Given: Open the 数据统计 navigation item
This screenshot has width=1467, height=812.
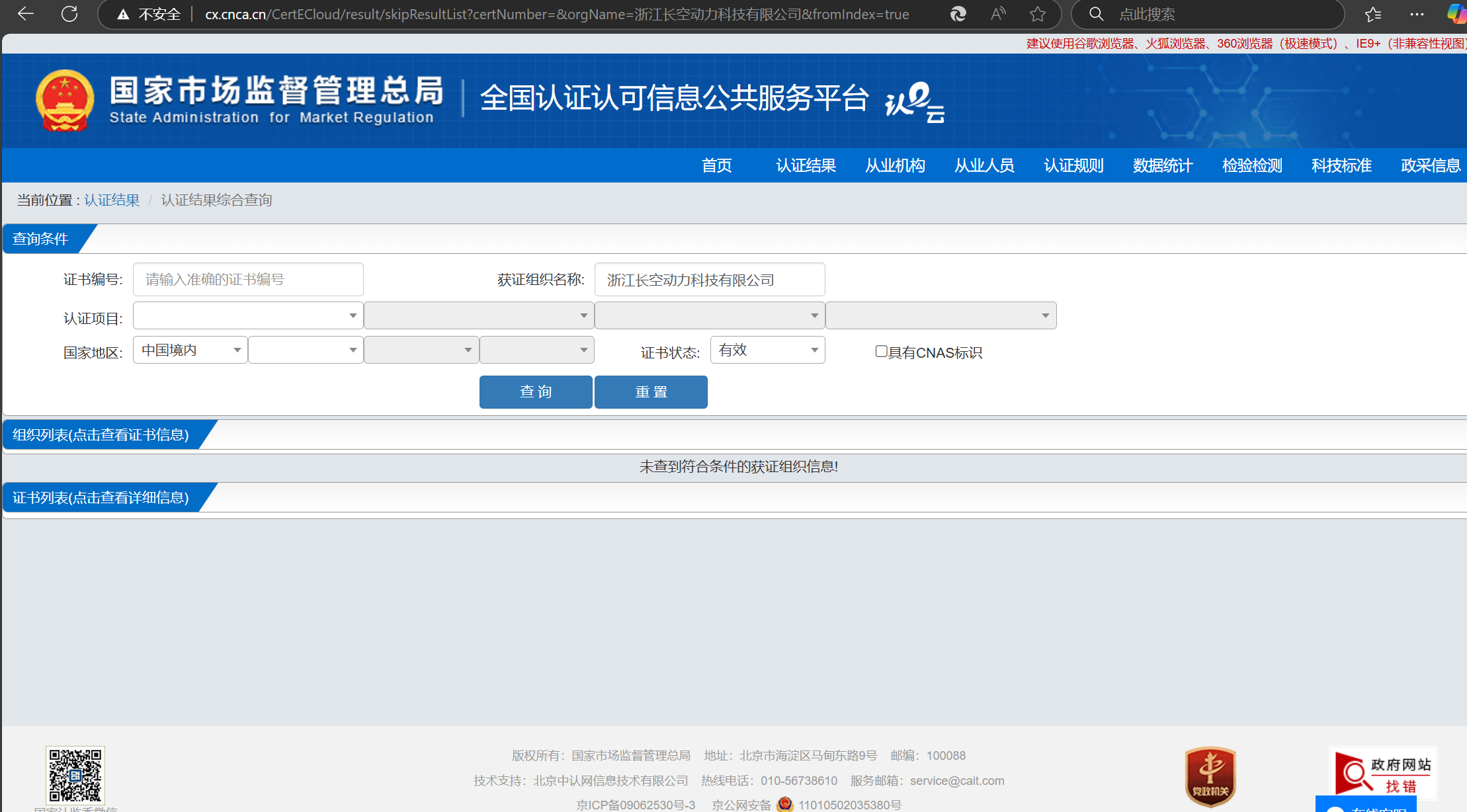Looking at the screenshot, I should click(1163, 165).
